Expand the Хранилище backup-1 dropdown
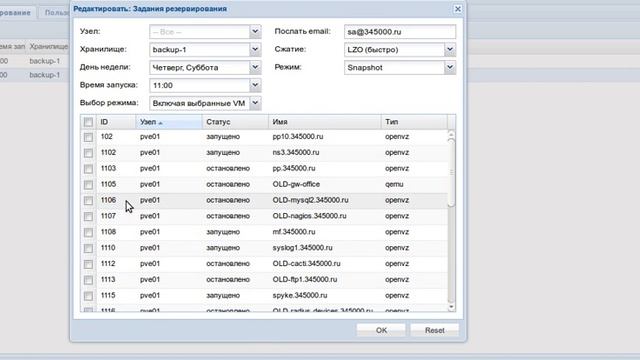Image resolution: width=640 pixels, height=360 pixels. click(x=255, y=49)
